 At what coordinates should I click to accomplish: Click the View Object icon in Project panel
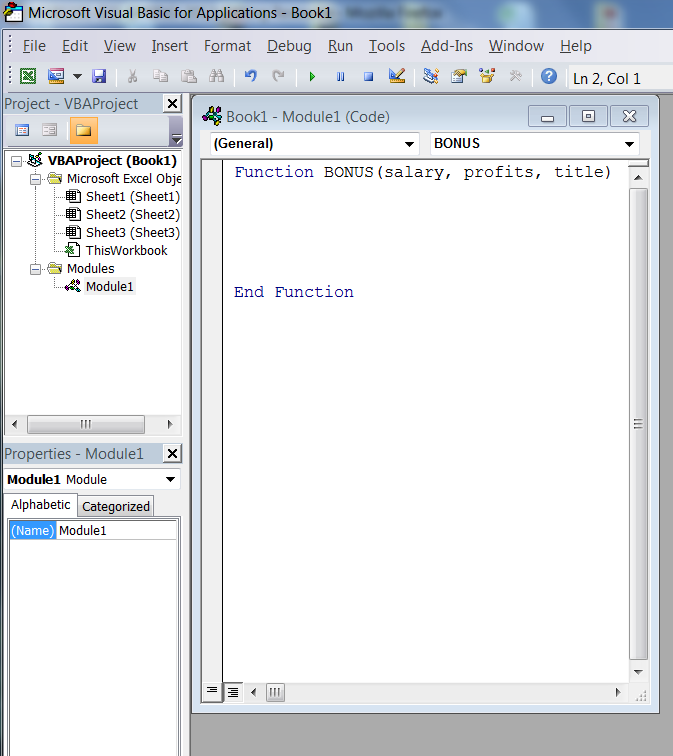[49, 130]
